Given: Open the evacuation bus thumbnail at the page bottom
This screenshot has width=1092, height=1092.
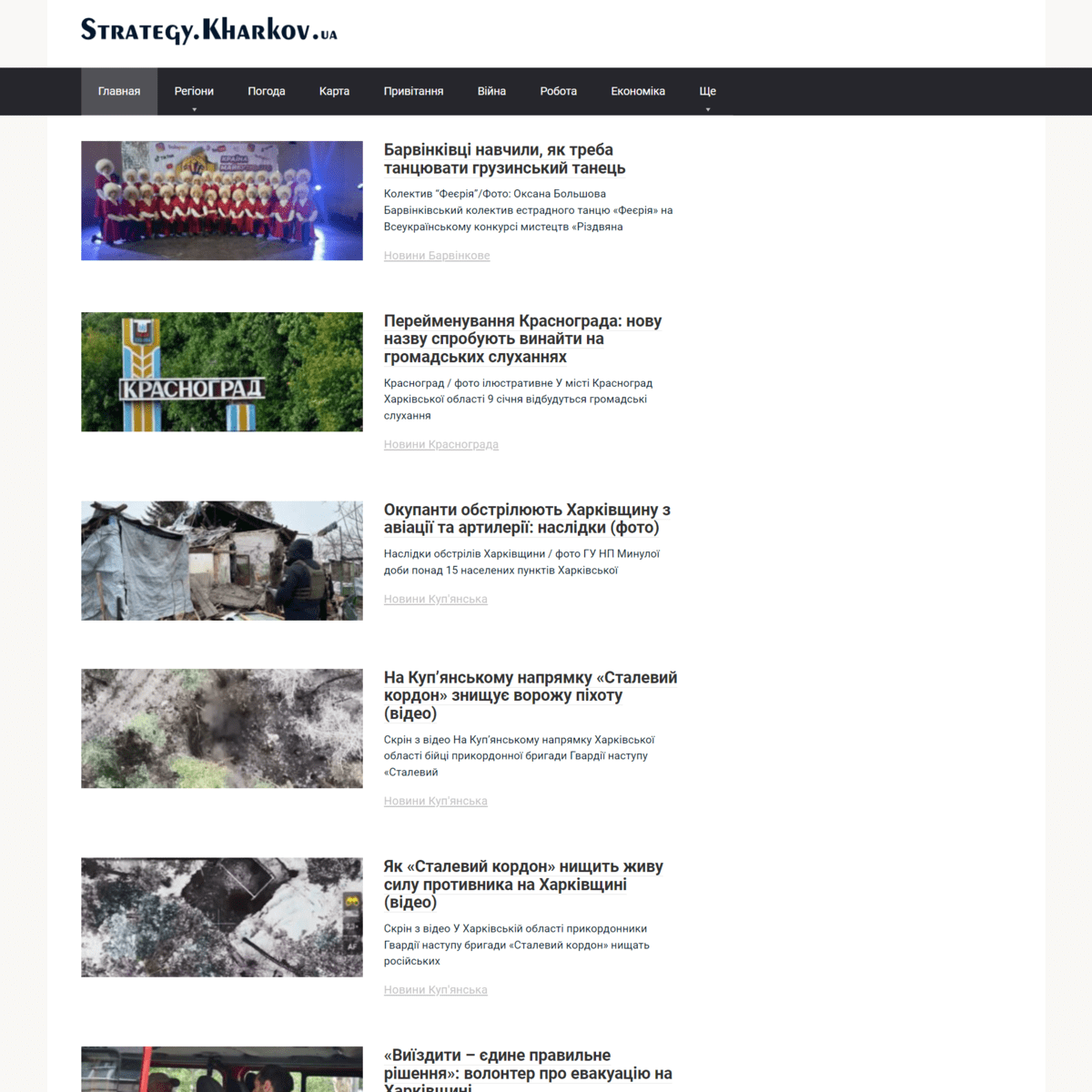Looking at the screenshot, I should coord(222,1069).
